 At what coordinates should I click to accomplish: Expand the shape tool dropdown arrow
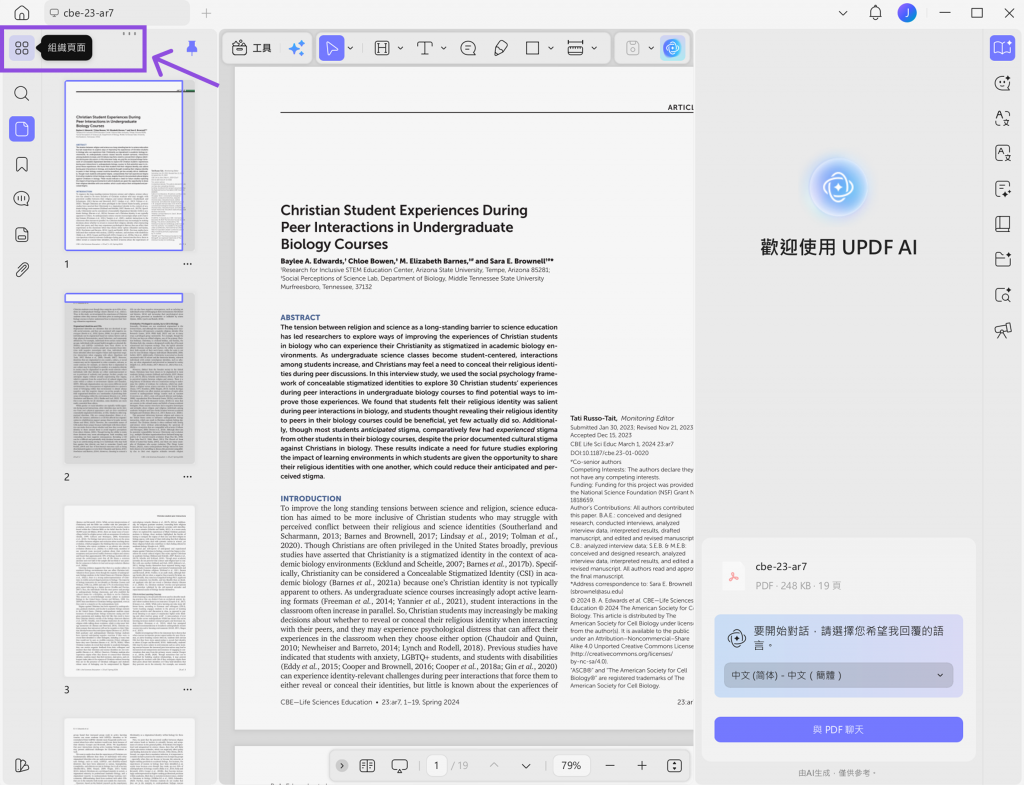tap(551, 48)
